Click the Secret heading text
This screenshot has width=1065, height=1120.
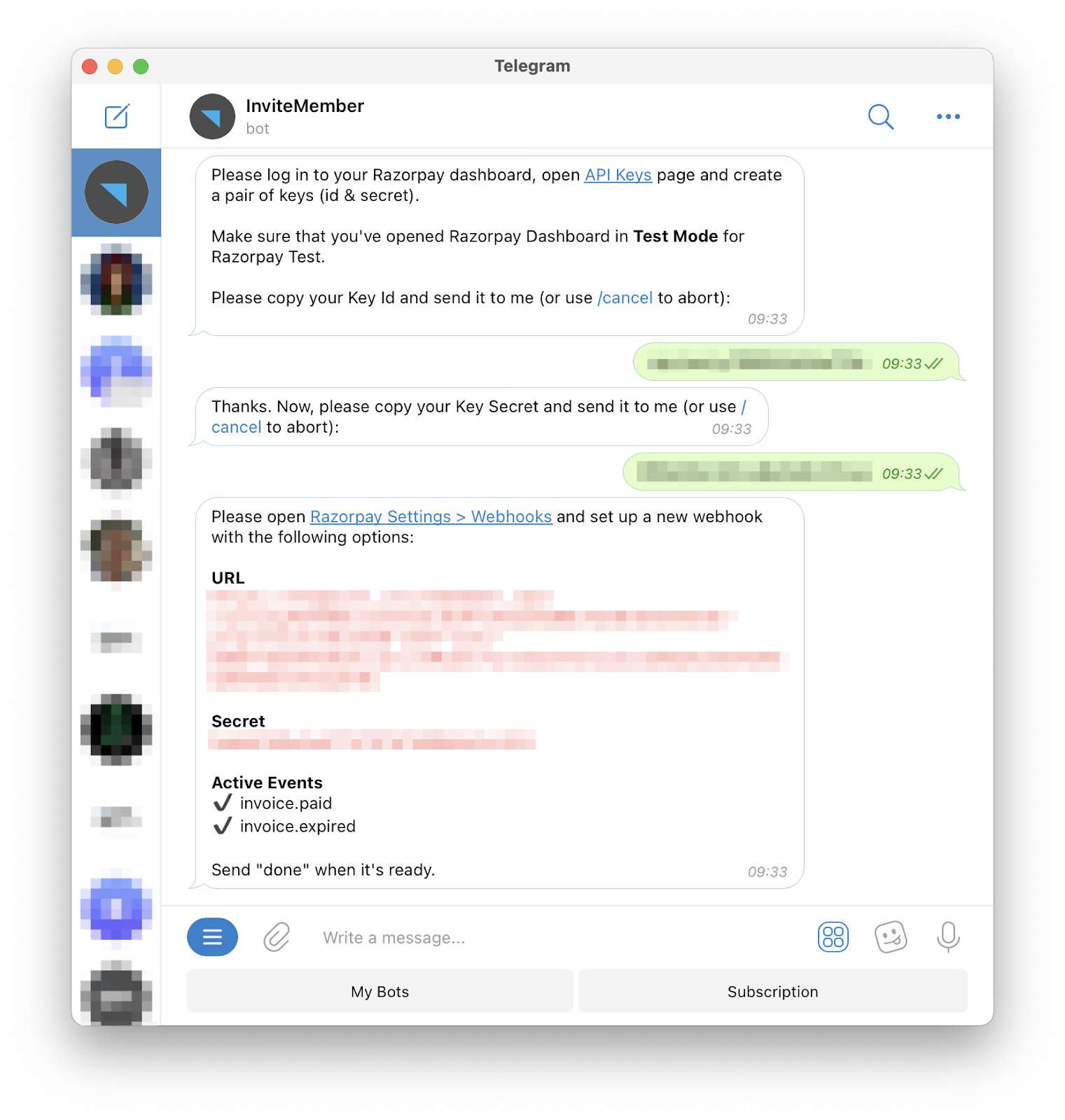(238, 721)
